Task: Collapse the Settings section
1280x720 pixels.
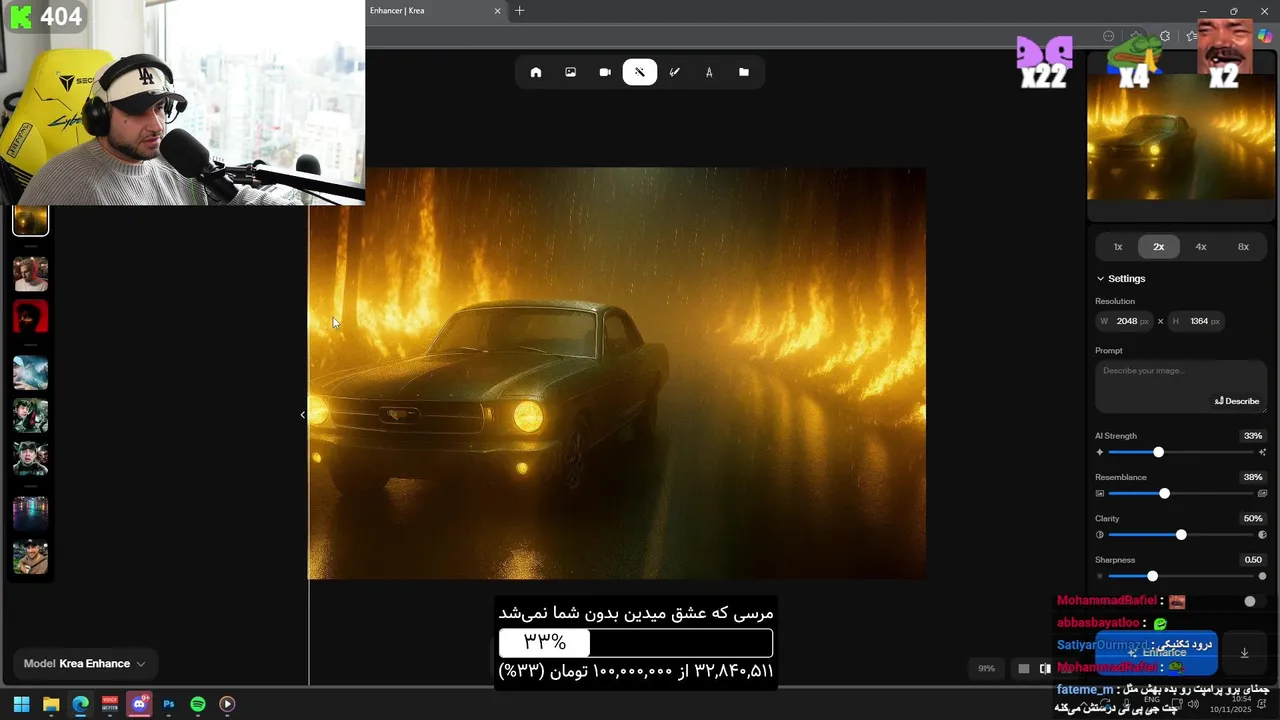Action: coord(1121,279)
